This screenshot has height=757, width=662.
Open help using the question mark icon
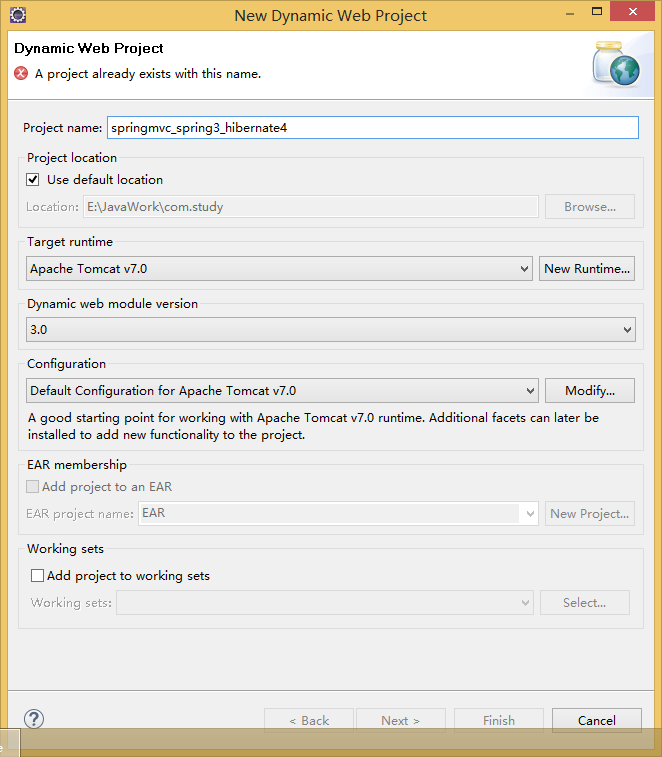[34, 719]
